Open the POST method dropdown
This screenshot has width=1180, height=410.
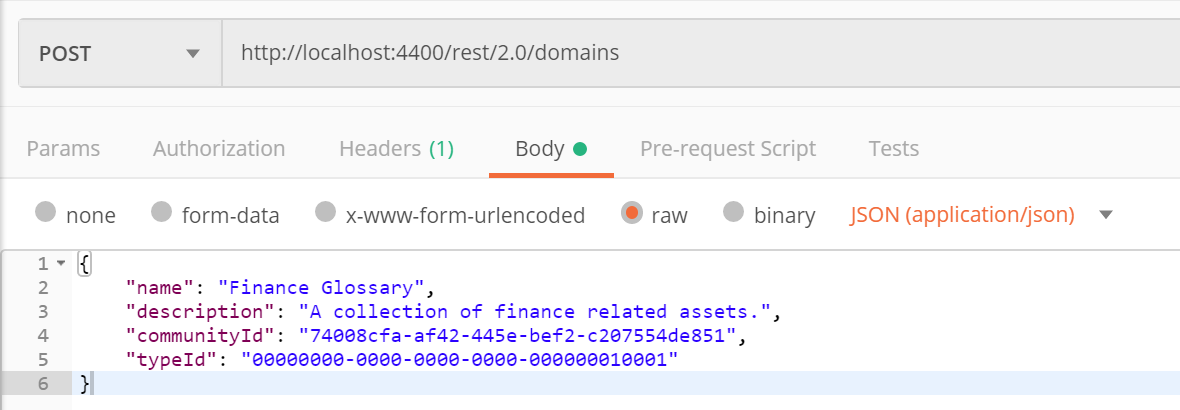[x=120, y=53]
